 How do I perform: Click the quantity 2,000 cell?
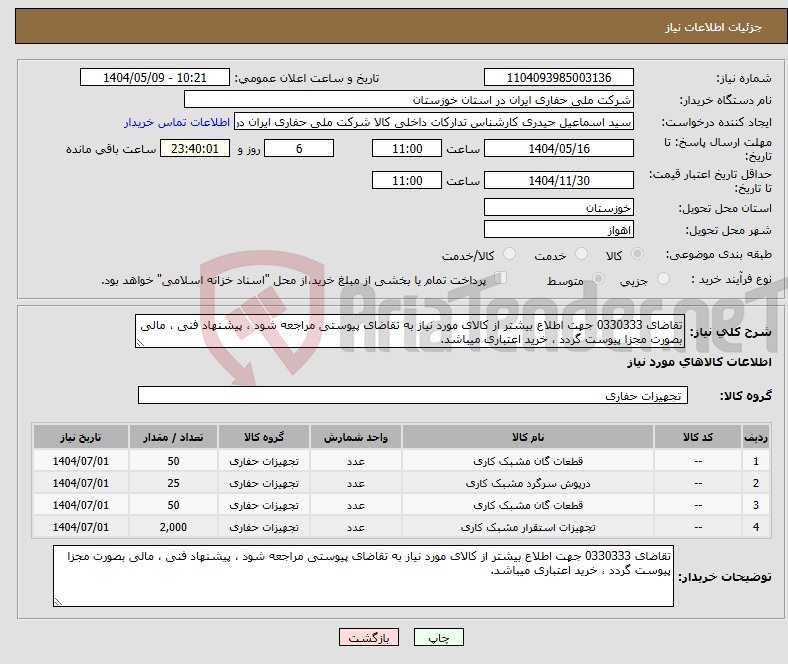point(173,527)
